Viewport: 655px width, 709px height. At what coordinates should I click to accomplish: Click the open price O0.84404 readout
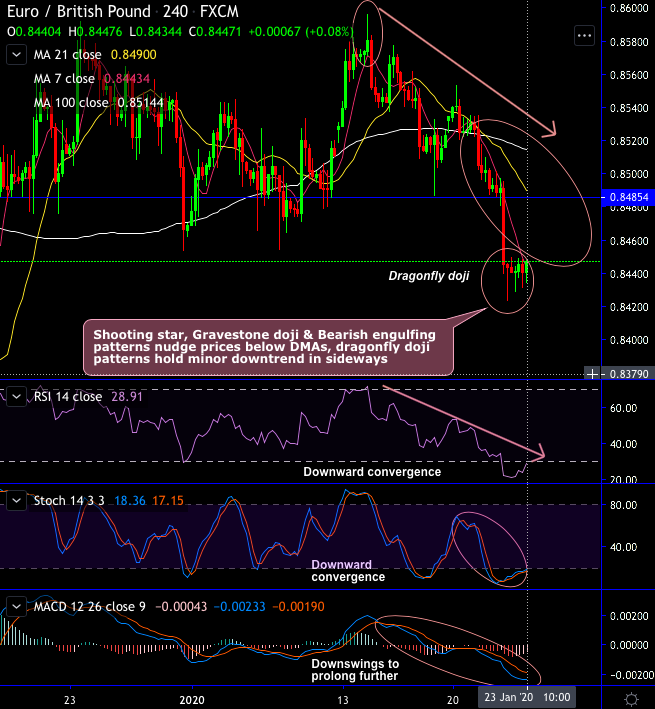tap(34, 32)
